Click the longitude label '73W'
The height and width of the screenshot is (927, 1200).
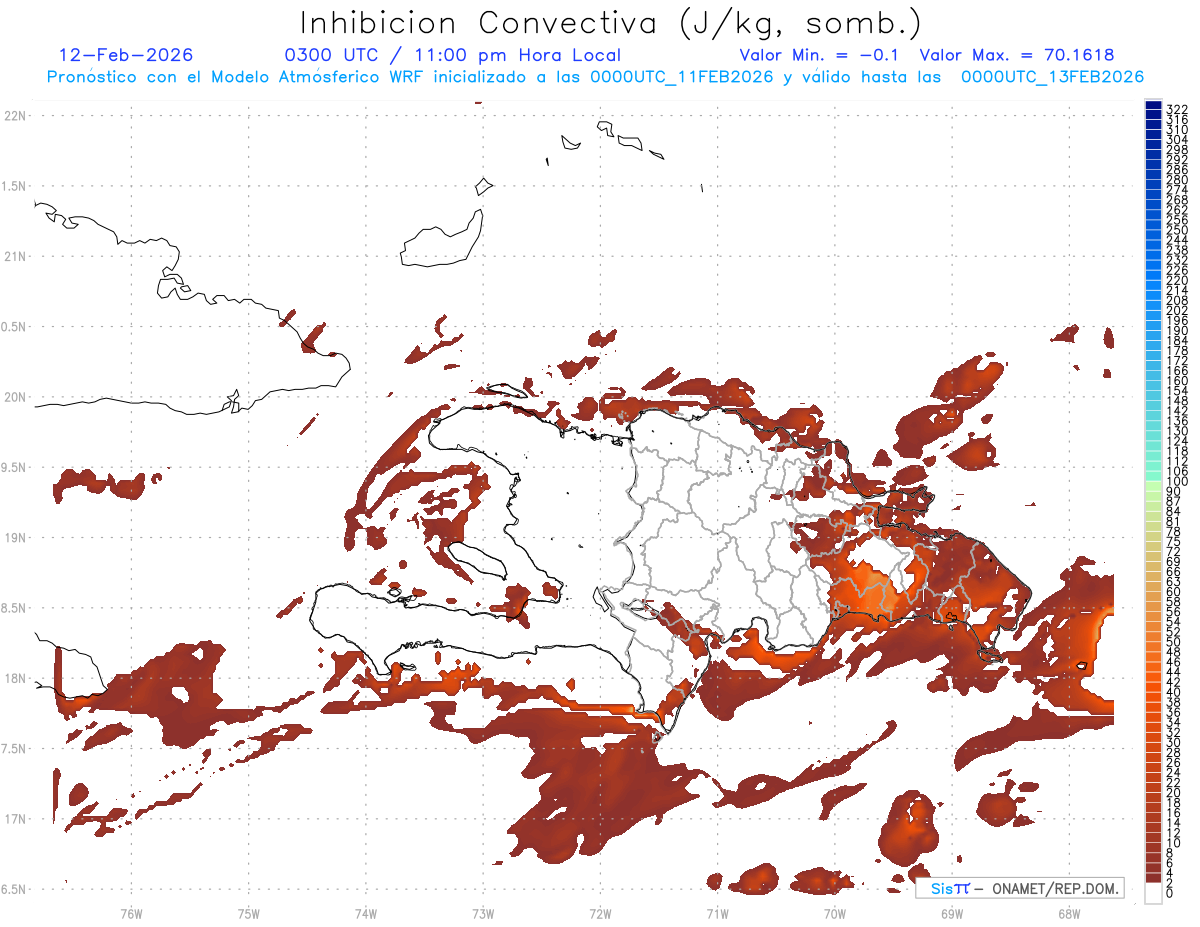483,914
